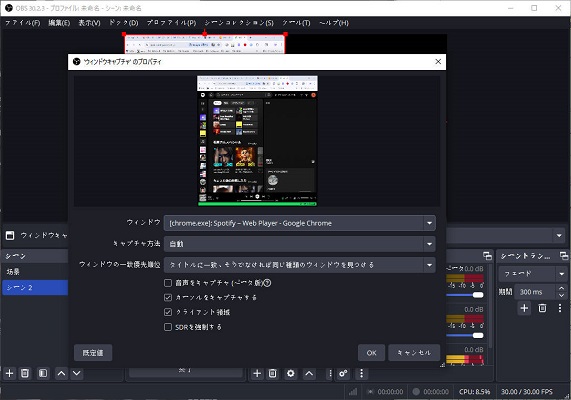This screenshot has height=400, width=571.
Task: Close the ウィンドウキャプチャ properties dialog
Action: pyautogui.click(x=438, y=62)
